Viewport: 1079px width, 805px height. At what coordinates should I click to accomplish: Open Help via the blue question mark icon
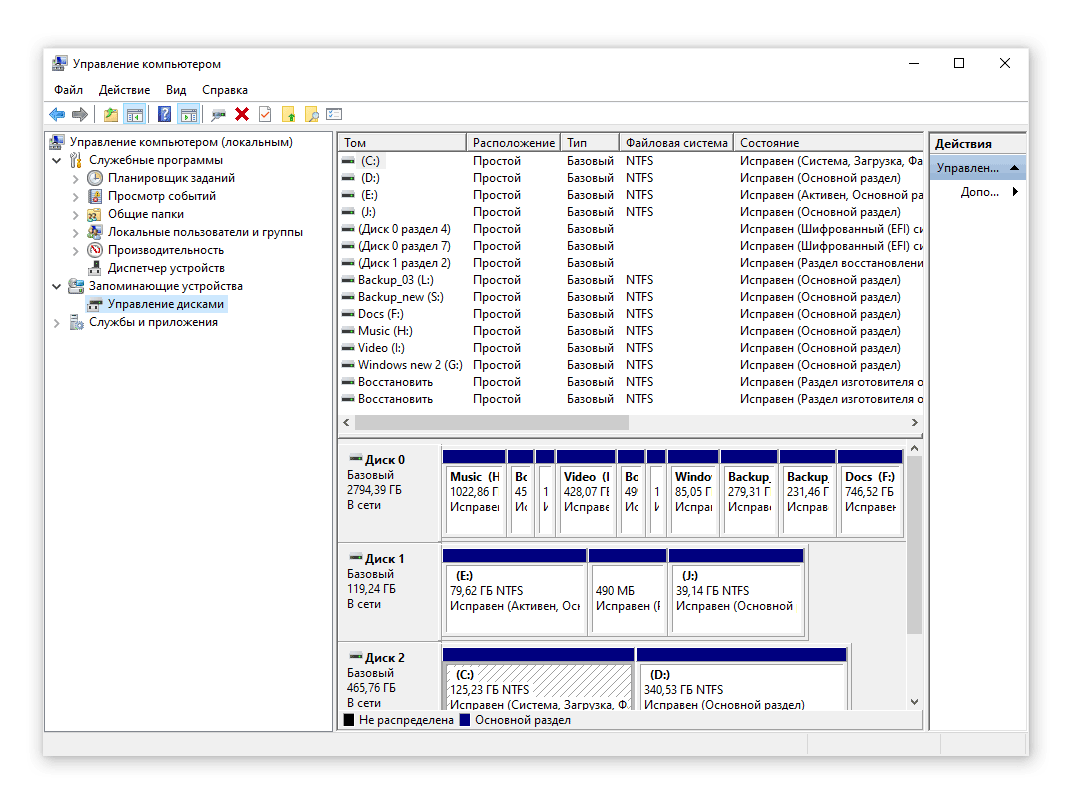pos(164,114)
